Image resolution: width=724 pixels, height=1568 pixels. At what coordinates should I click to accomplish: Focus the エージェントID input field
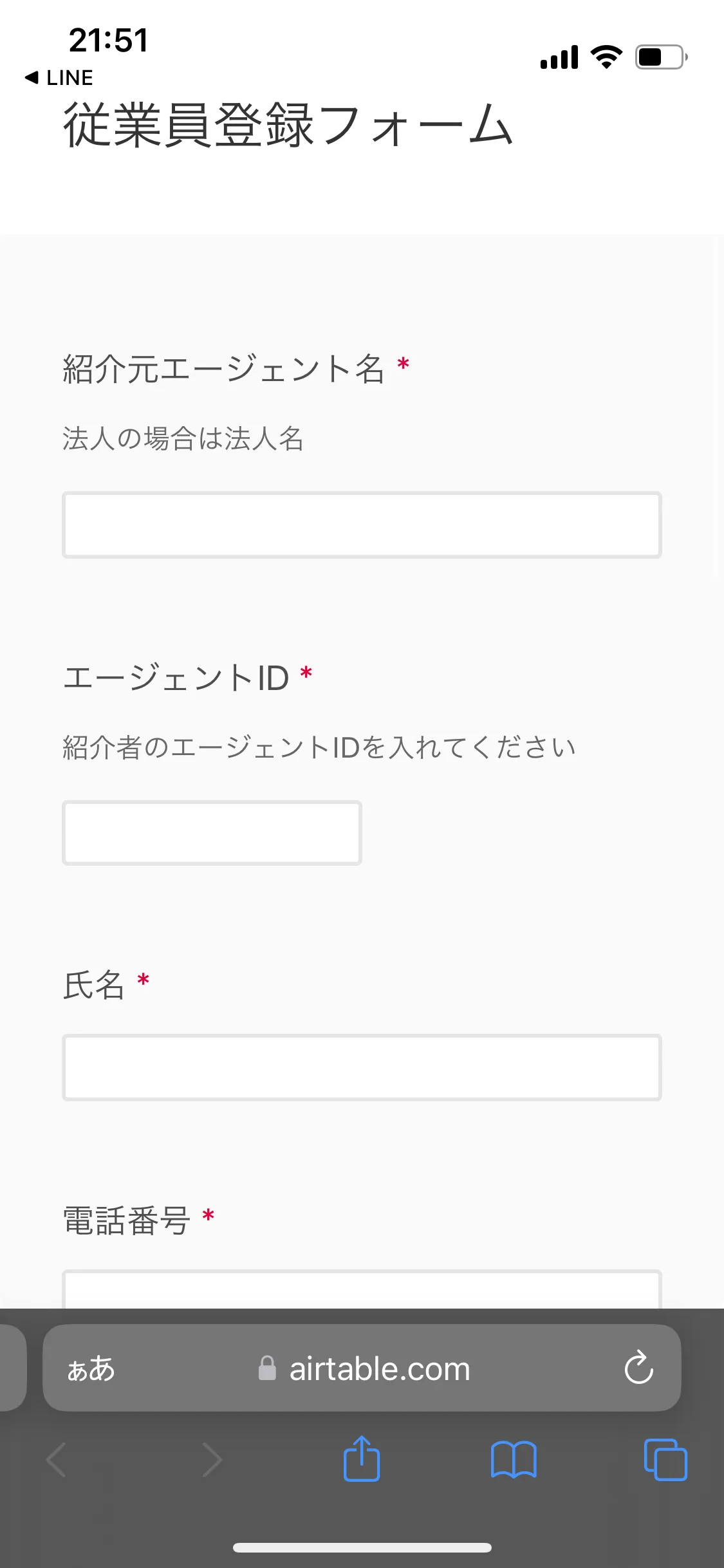[211, 833]
